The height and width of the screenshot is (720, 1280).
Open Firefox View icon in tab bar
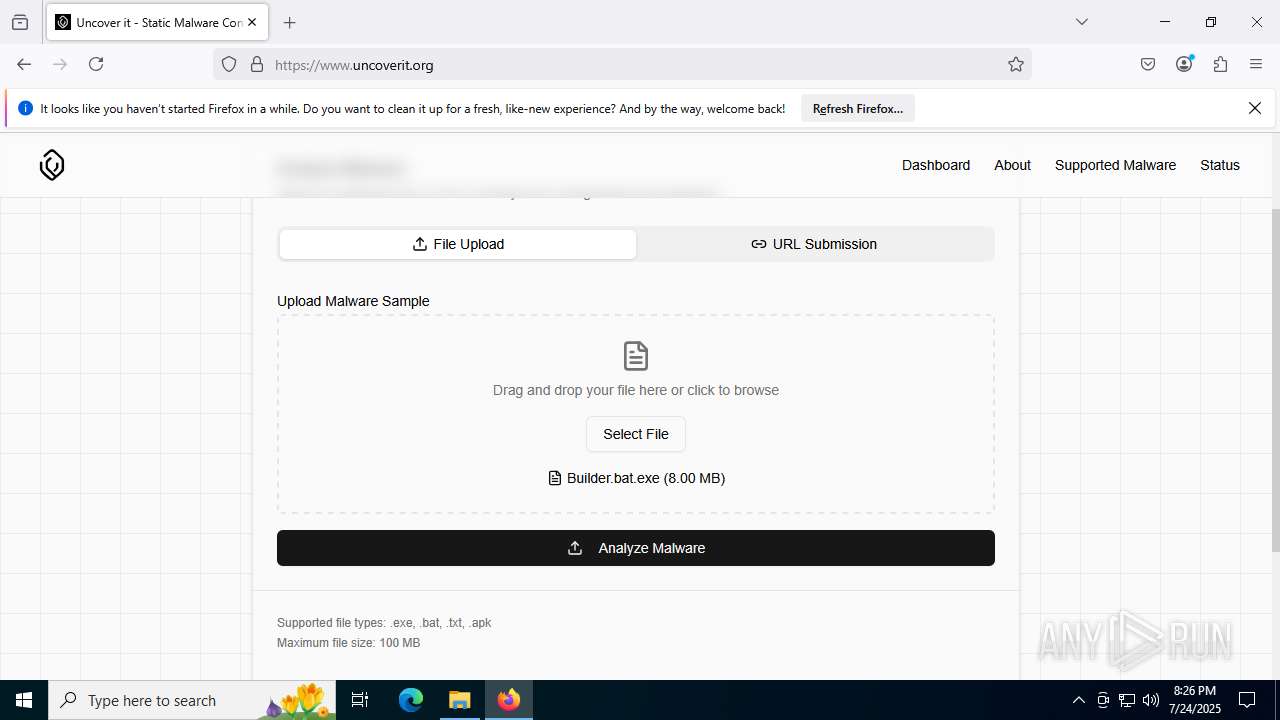pos(20,22)
